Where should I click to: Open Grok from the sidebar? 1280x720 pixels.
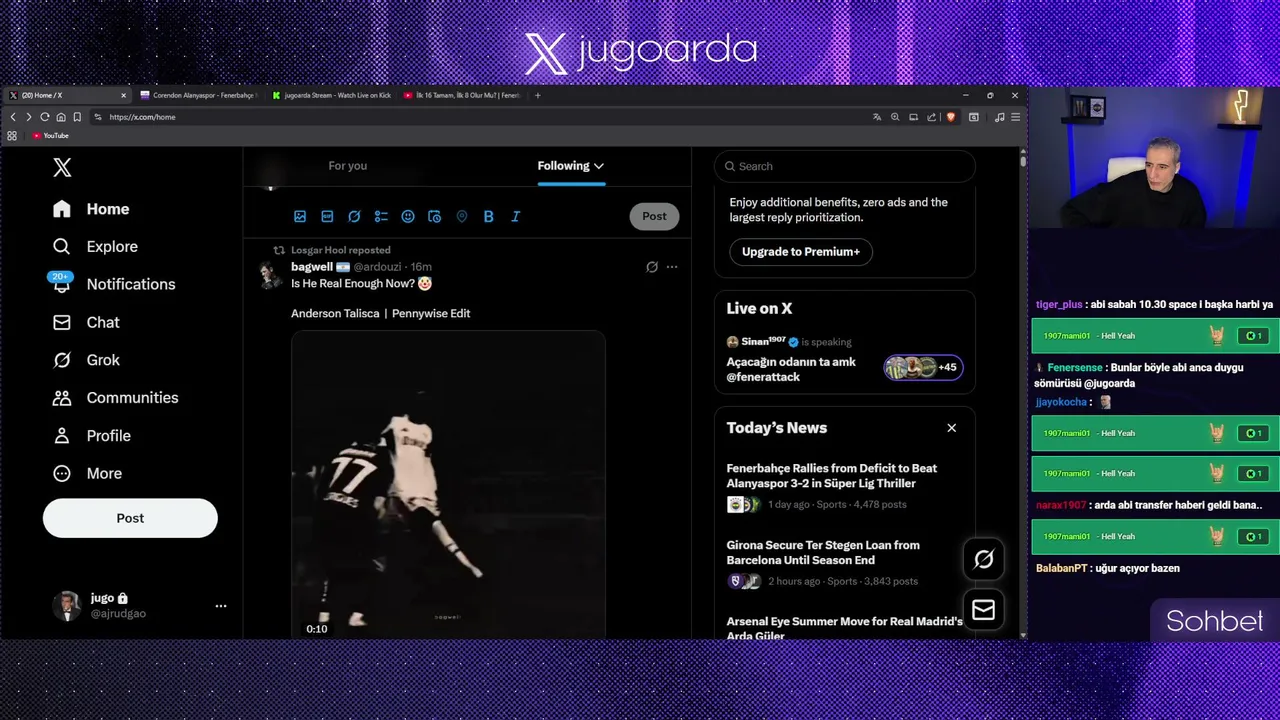[x=86, y=360]
